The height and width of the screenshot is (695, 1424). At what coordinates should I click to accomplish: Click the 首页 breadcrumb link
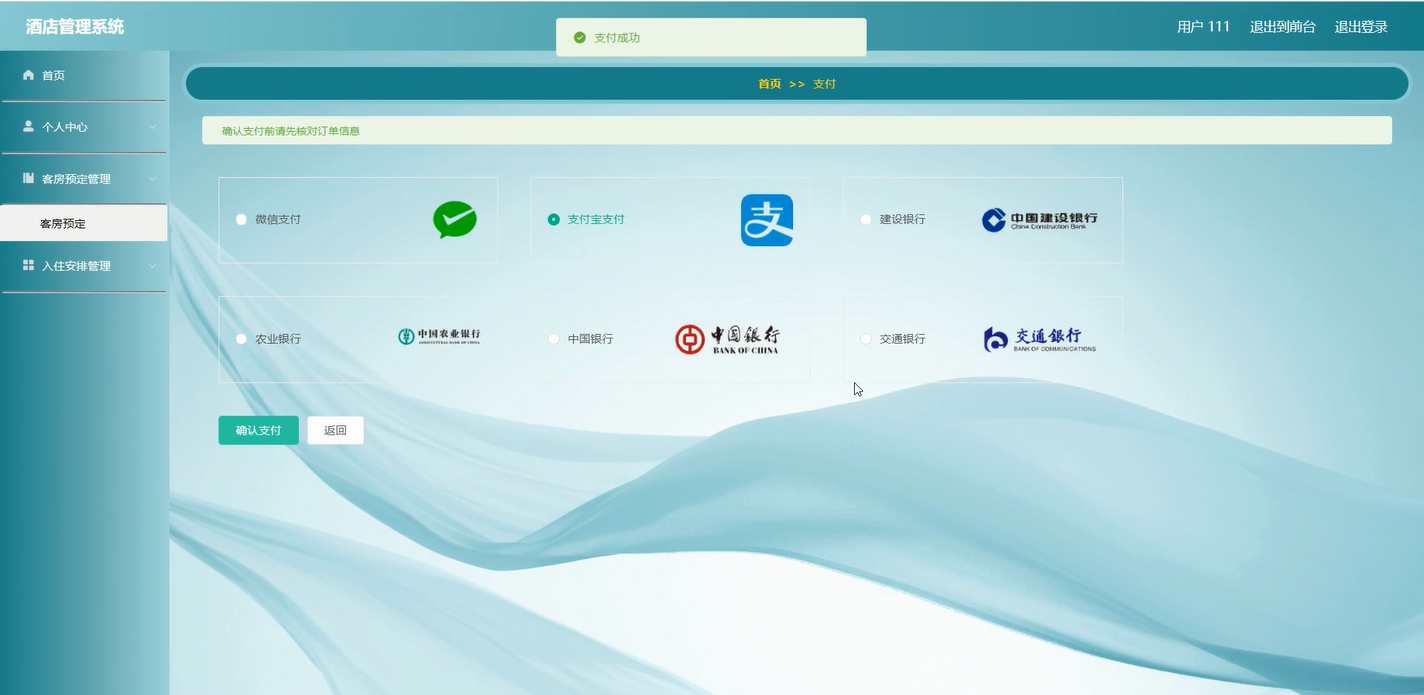point(769,84)
